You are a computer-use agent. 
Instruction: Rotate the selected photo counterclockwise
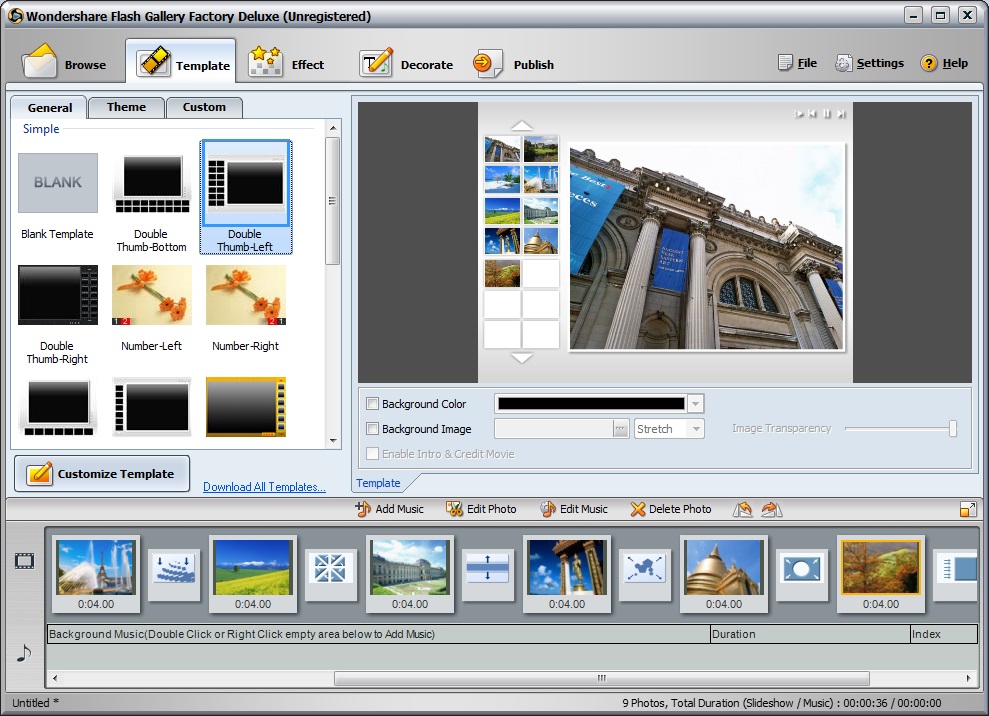coord(743,509)
